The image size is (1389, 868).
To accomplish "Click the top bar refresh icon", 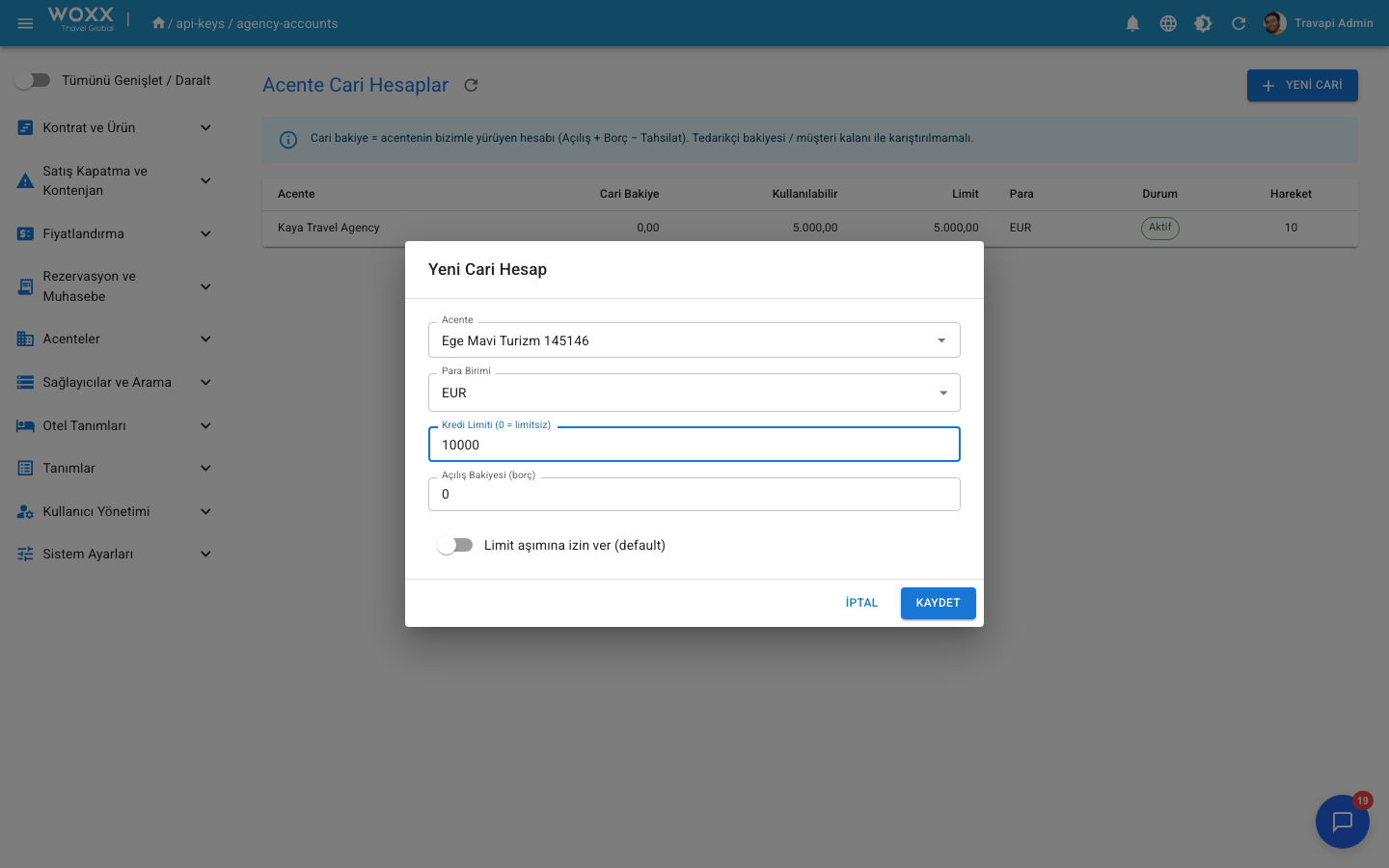I will 1239,23.
